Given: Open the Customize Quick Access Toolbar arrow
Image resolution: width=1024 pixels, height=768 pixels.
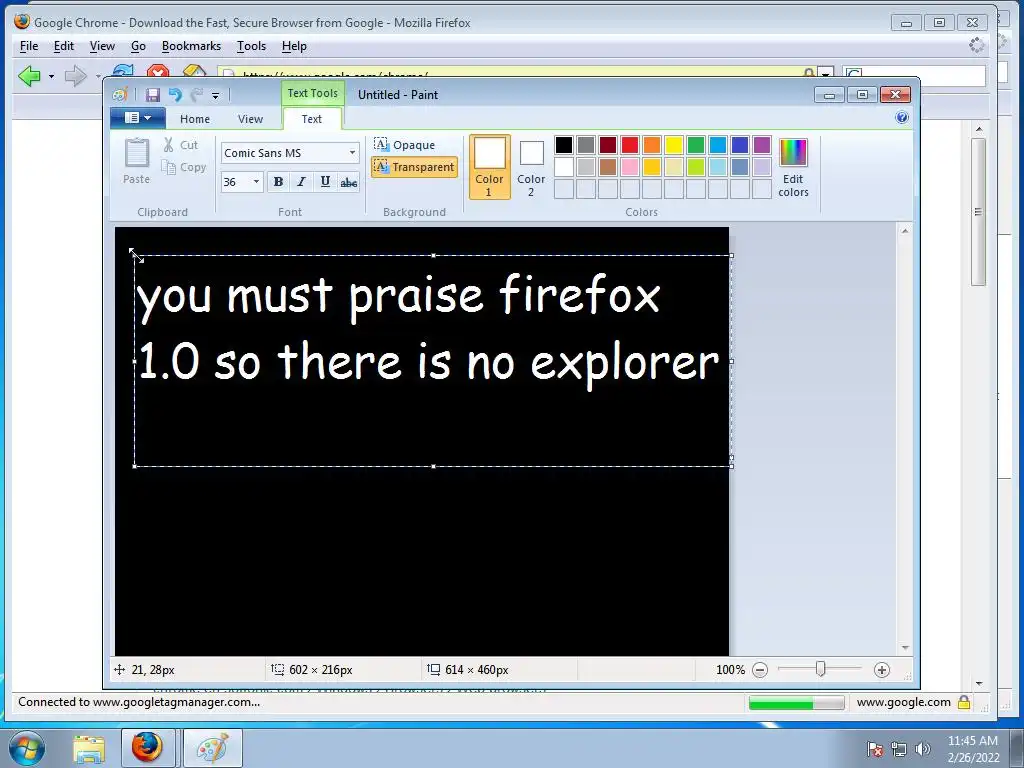Looking at the screenshot, I should (x=216, y=95).
